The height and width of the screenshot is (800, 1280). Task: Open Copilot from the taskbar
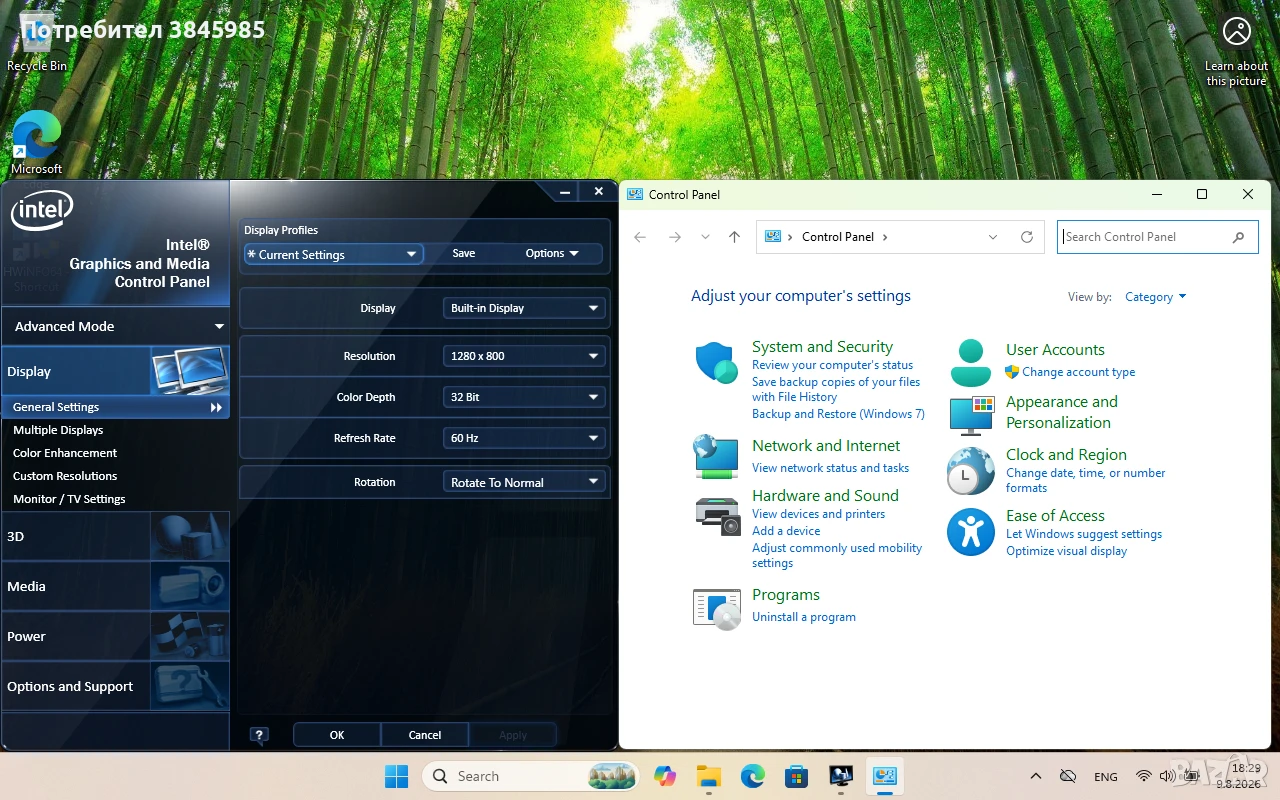665,776
